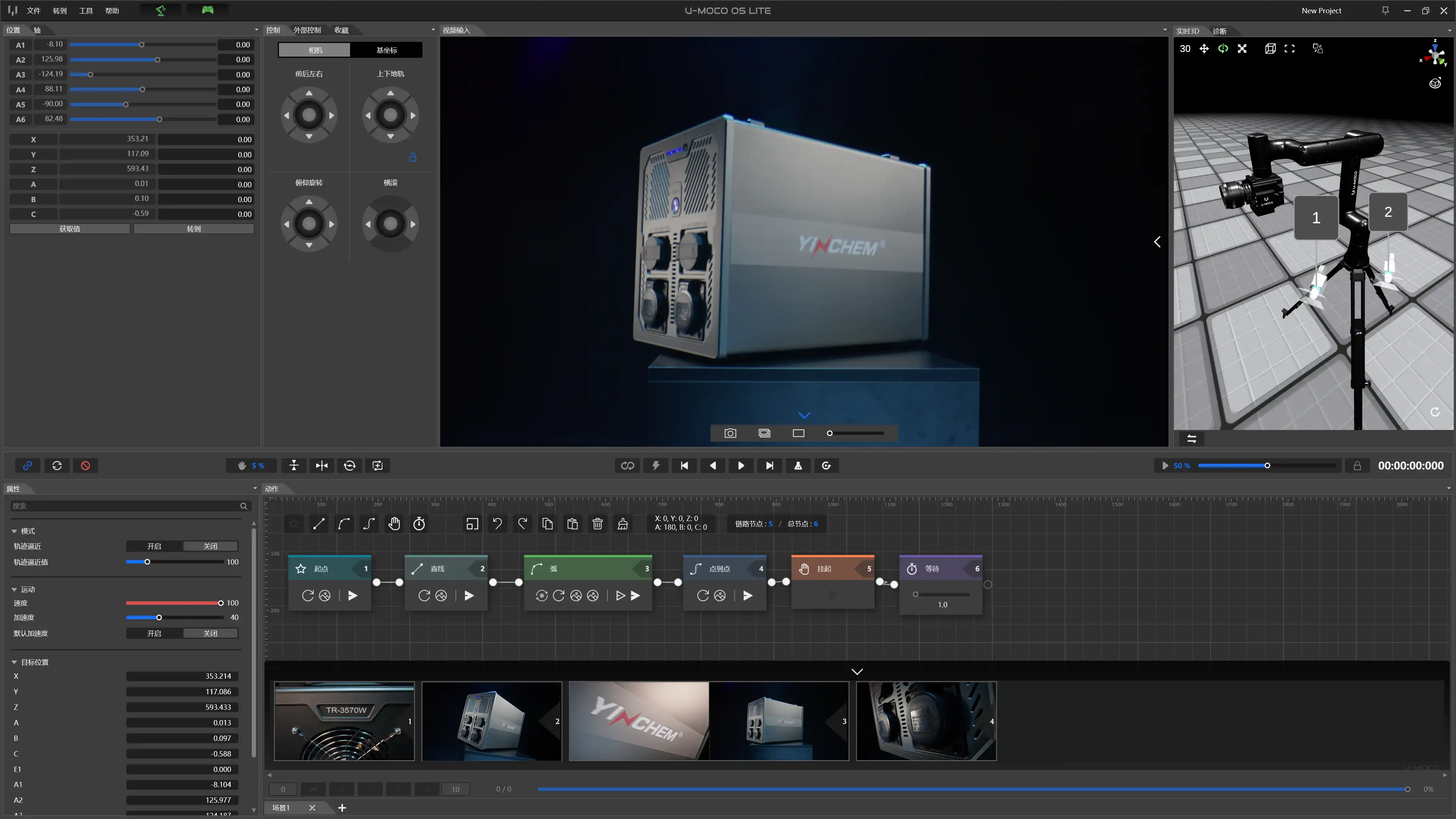Click the green gamepad icon

(x=207, y=10)
